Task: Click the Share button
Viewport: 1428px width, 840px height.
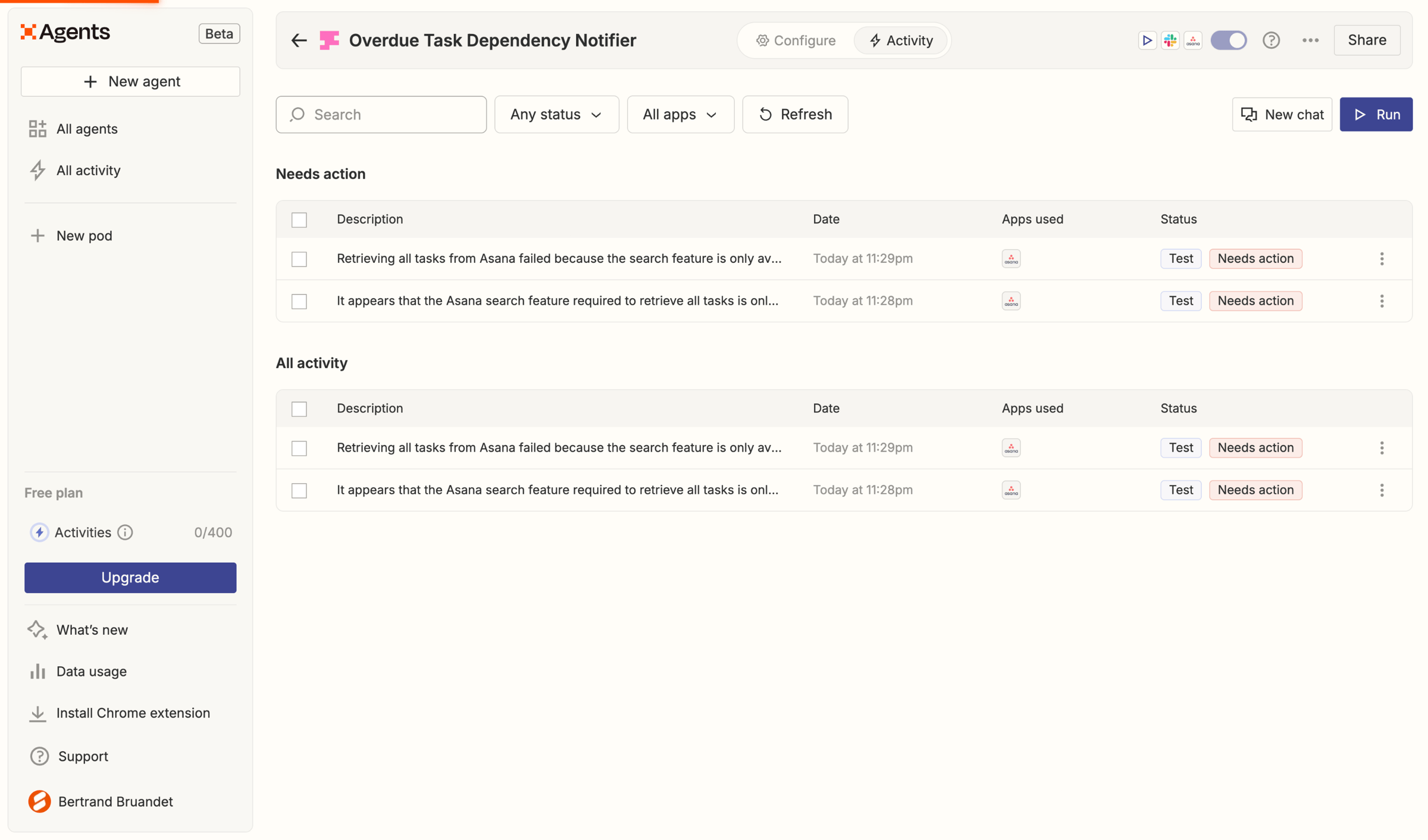Action: [1367, 40]
